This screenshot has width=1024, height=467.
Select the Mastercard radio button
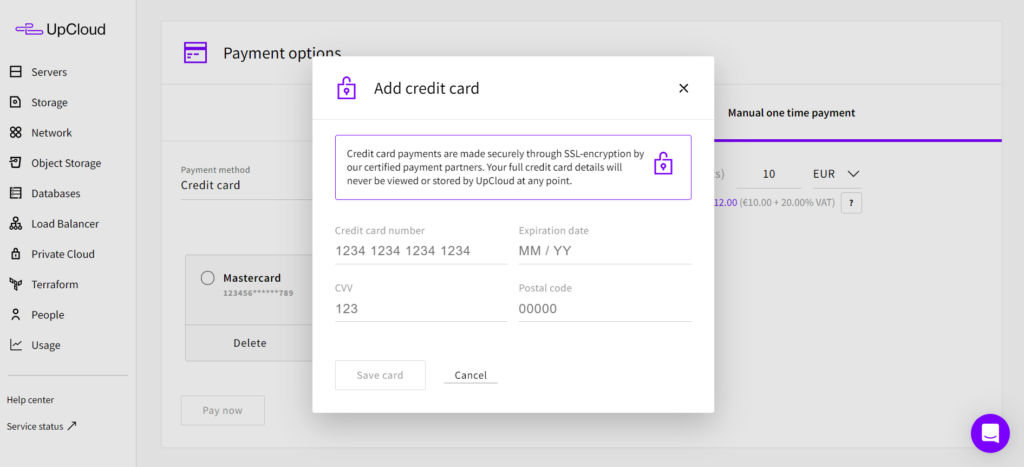point(208,278)
